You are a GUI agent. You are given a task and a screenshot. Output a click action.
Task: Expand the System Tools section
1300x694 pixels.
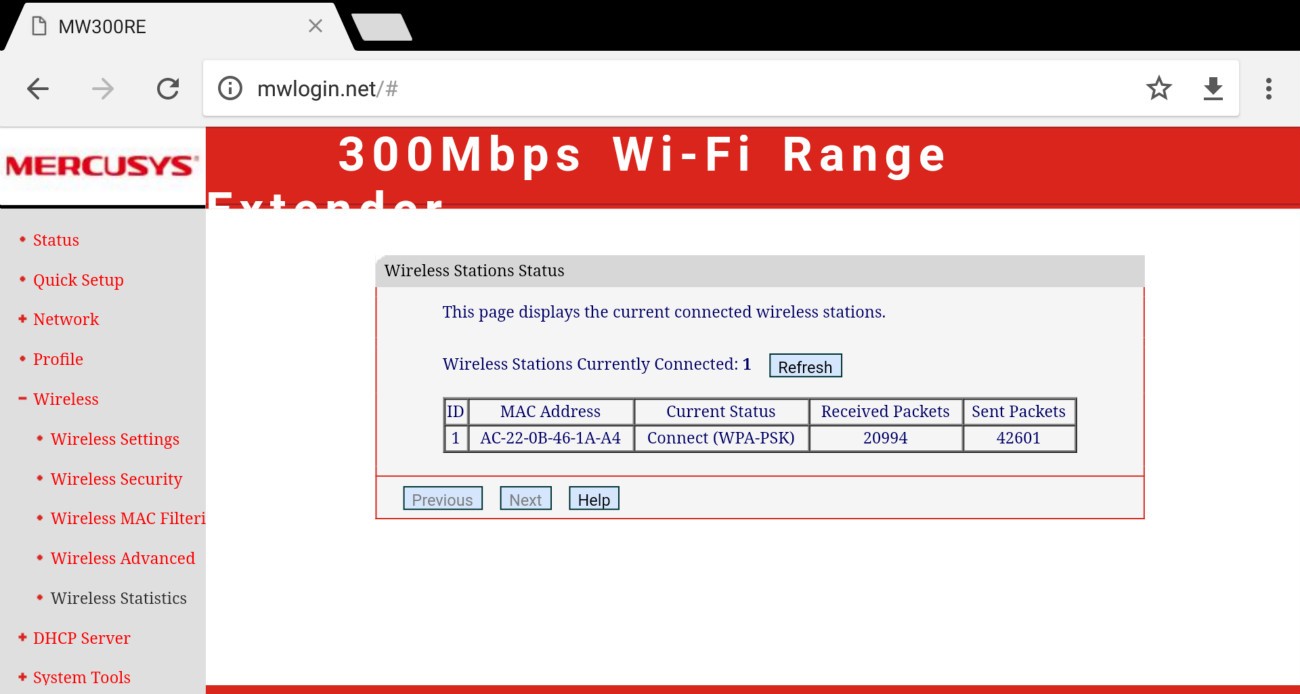coord(81,677)
